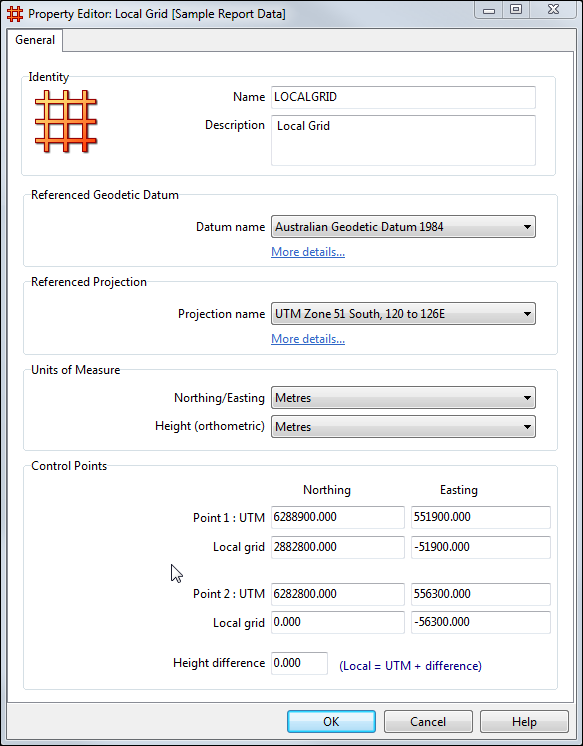Select the Point 1 Local grid Easting field
Screen dimensions: 583x746
pyautogui.click(x=481, y=547)
